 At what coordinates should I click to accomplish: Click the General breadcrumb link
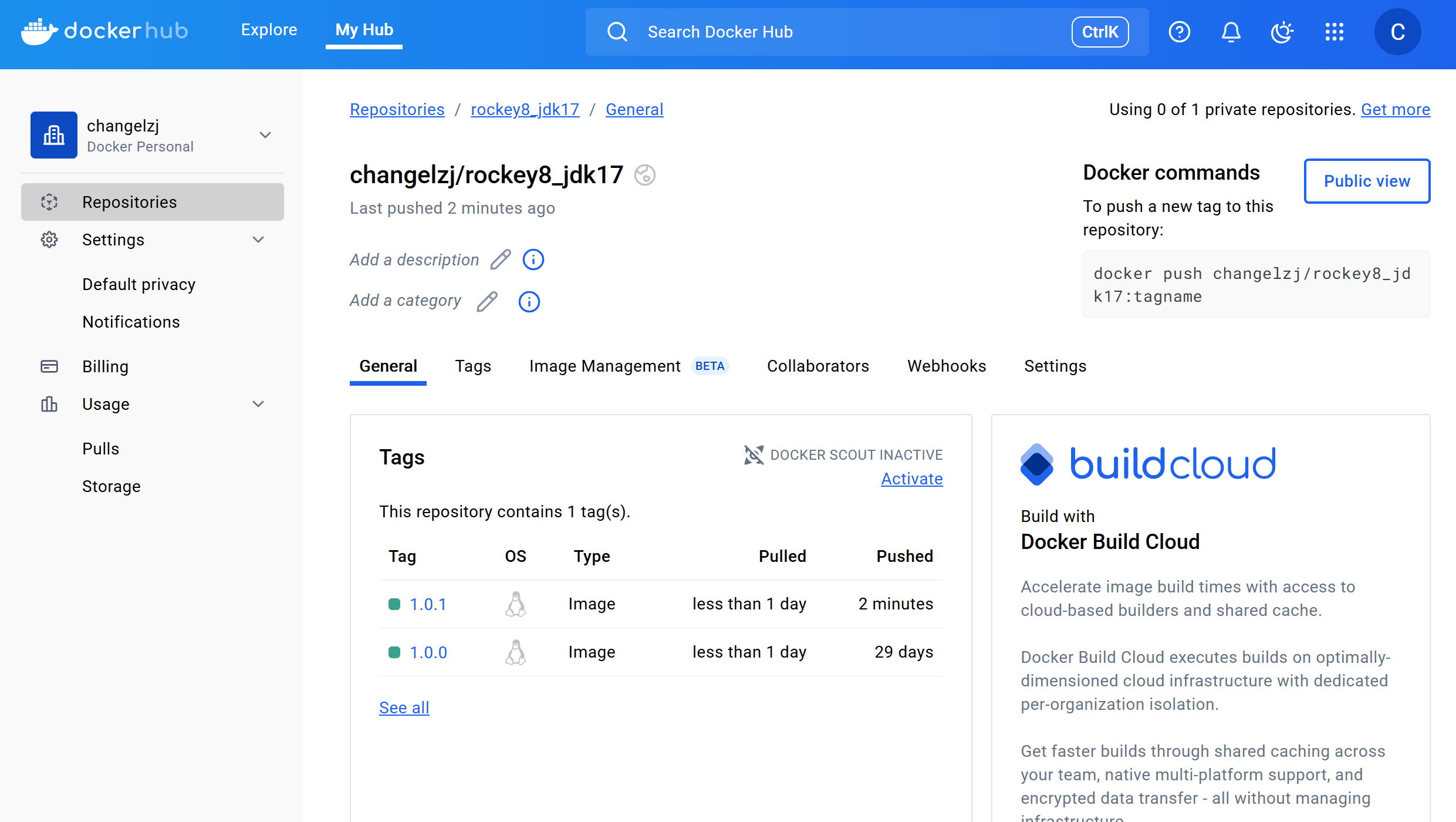634,109
